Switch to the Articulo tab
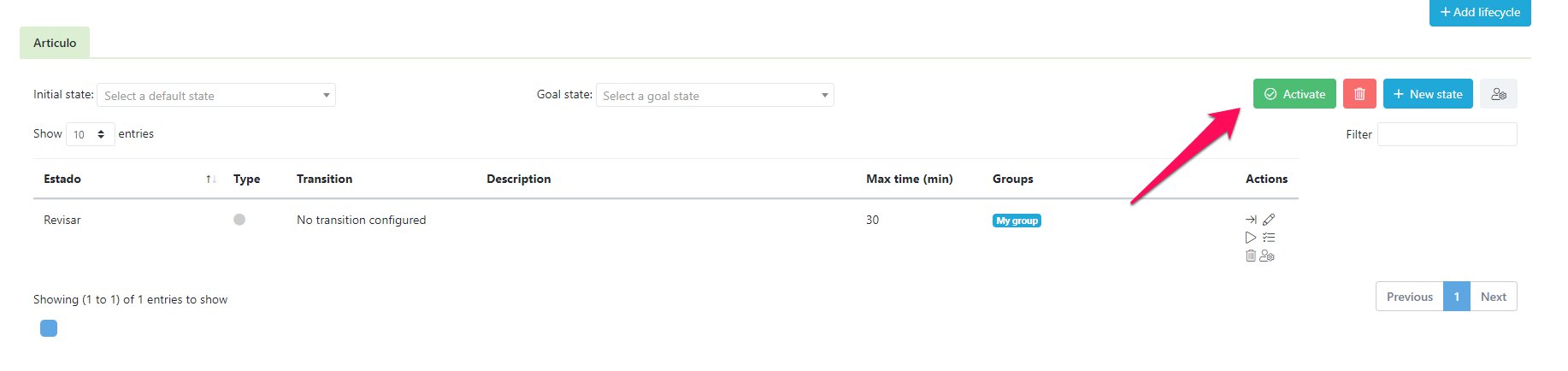 55,43
